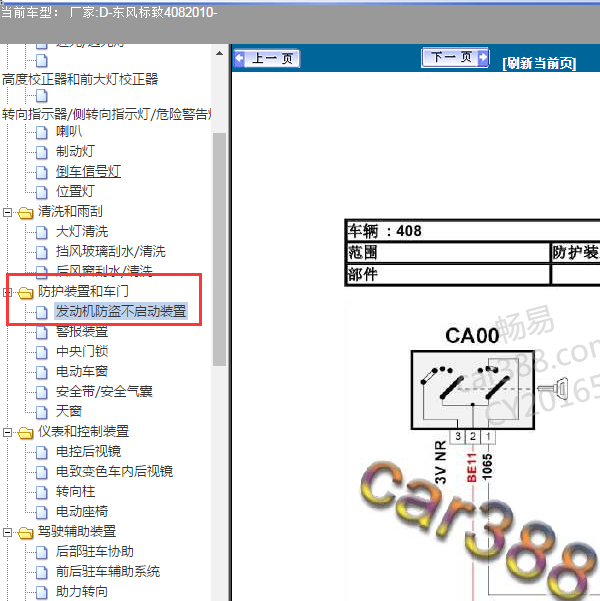
Task: Click the page icon beside 喇叭
Action: (42, 132)
